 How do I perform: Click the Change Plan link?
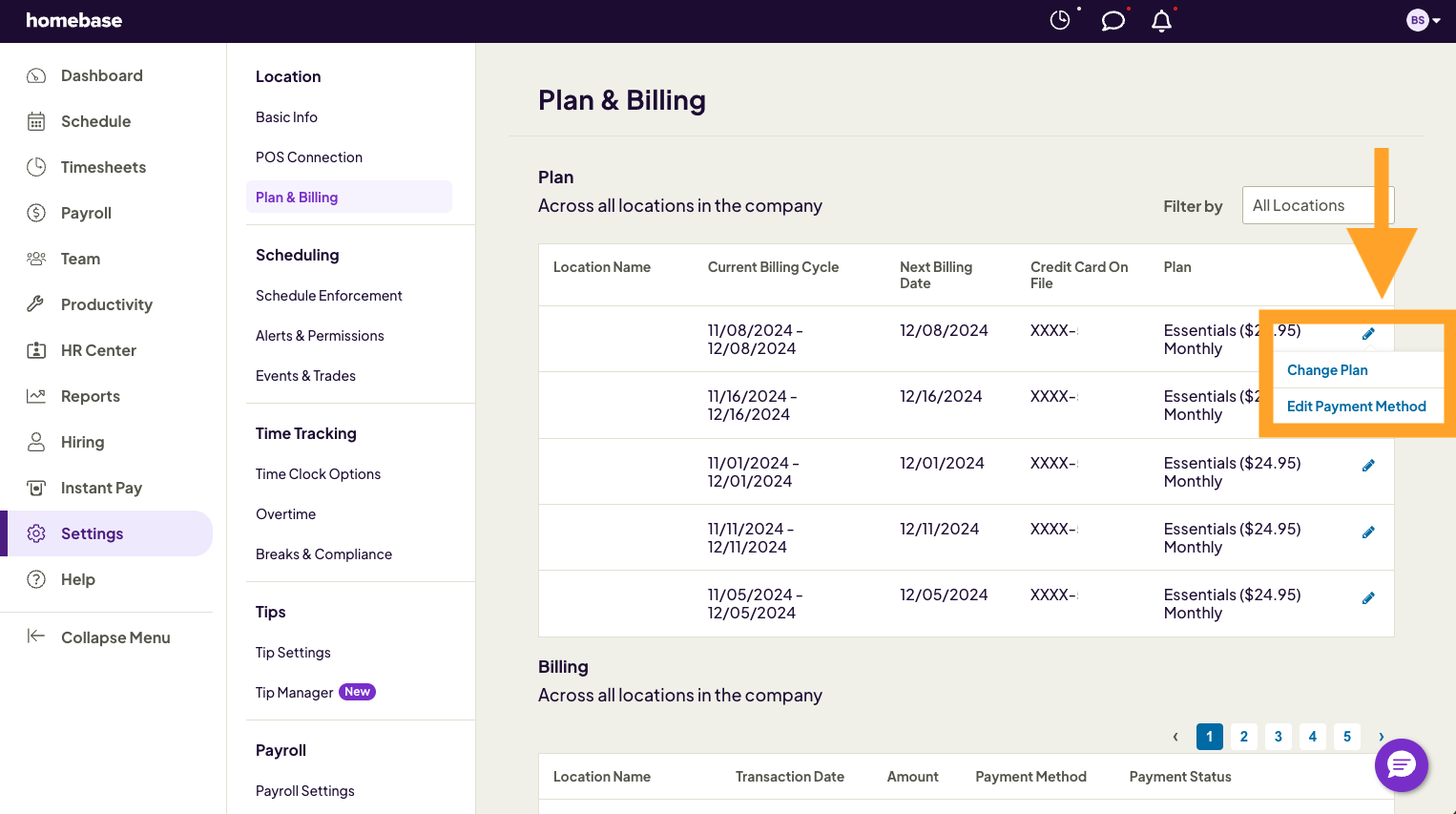pyautogui.click(x=1327, y=369)
